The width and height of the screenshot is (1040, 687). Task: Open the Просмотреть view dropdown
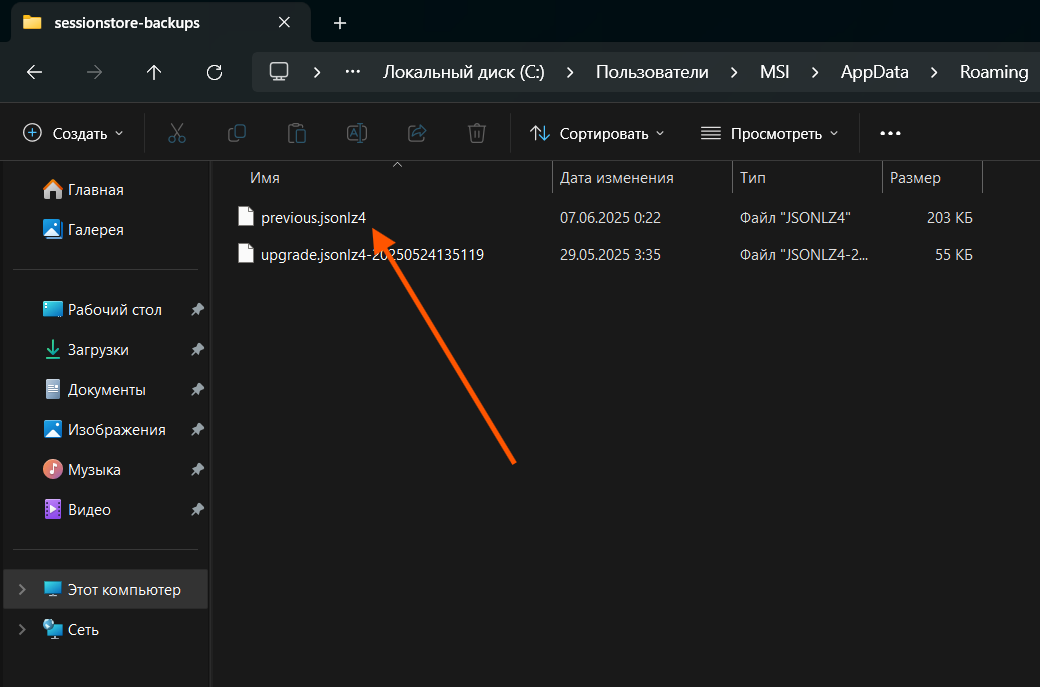point(769,133)
